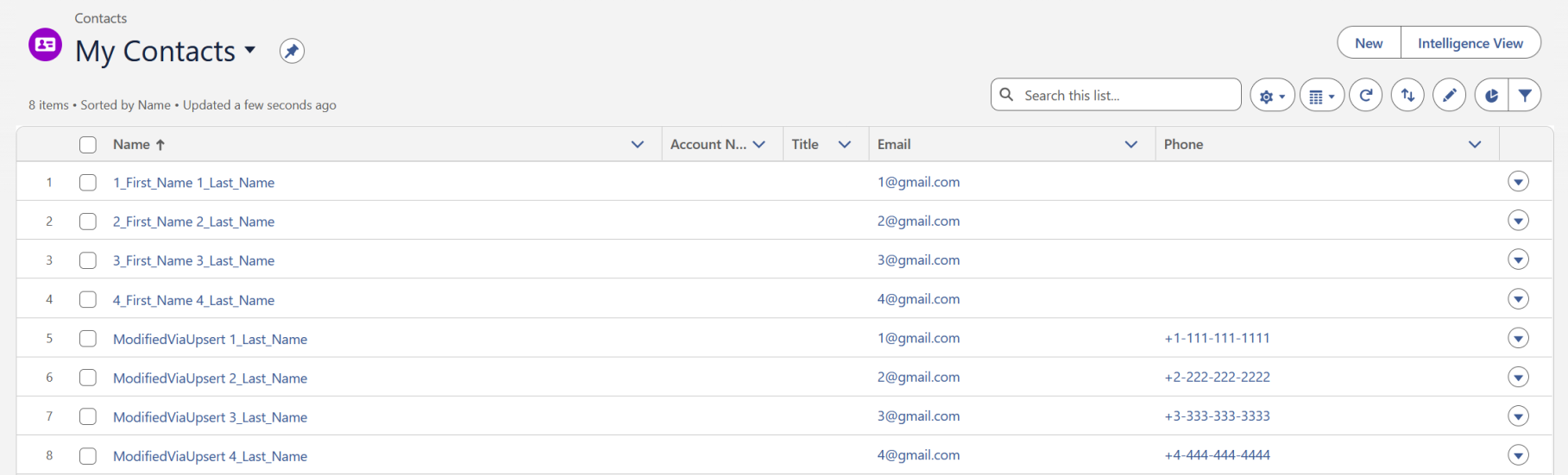Expand the My Contacts list view dropdown
The image size is (1568, 475).
(x=250, y=50)
